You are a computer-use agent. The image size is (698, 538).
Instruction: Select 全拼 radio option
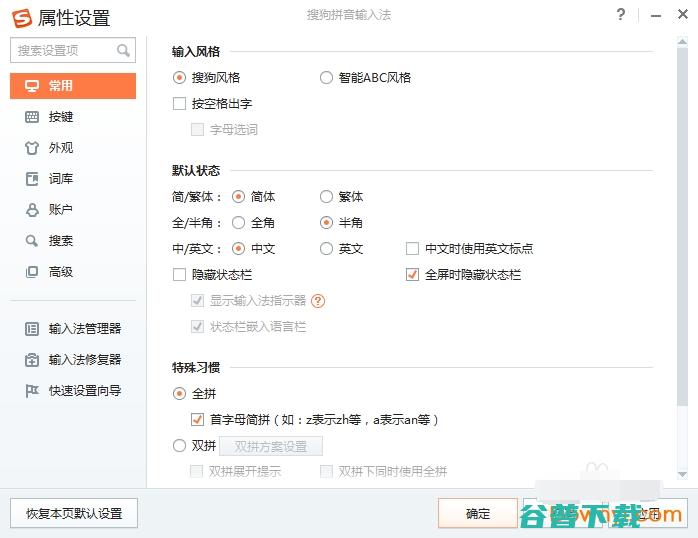(179, 393)
